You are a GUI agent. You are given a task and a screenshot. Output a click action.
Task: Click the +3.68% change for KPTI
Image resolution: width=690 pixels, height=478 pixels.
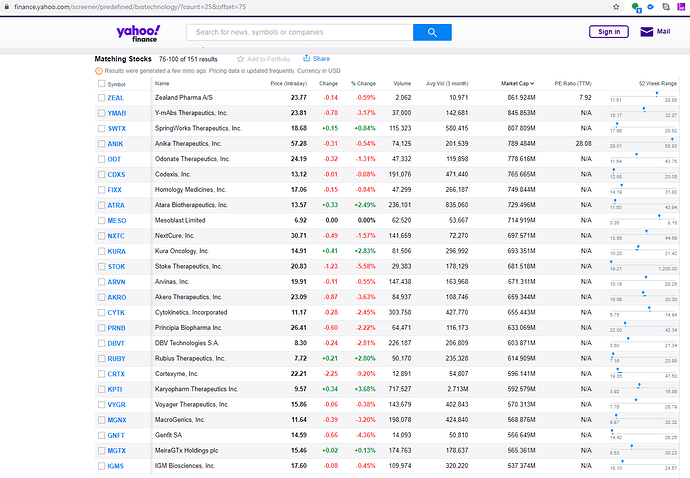365,389
